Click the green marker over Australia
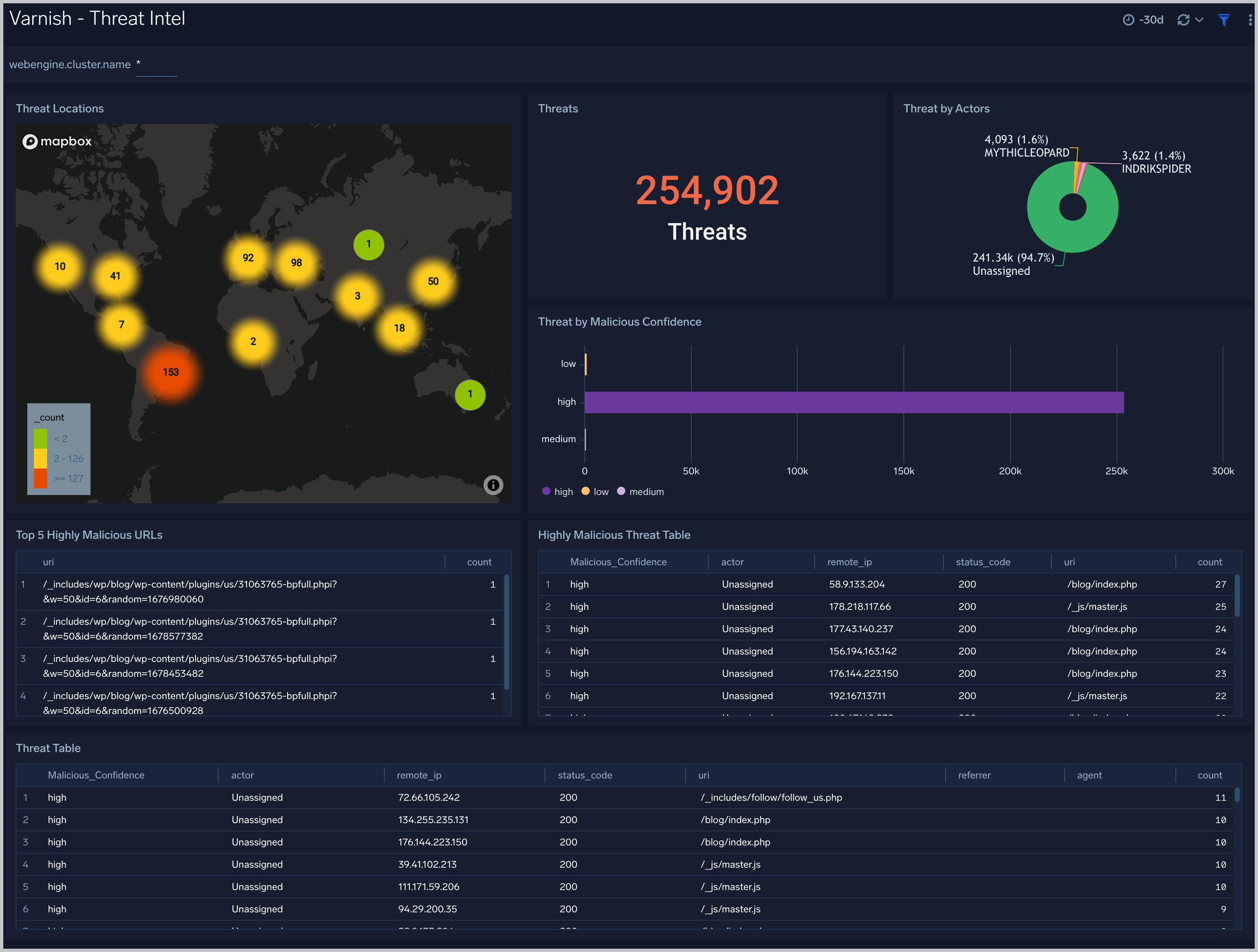 pyautogui.click(x=470, y=394)
